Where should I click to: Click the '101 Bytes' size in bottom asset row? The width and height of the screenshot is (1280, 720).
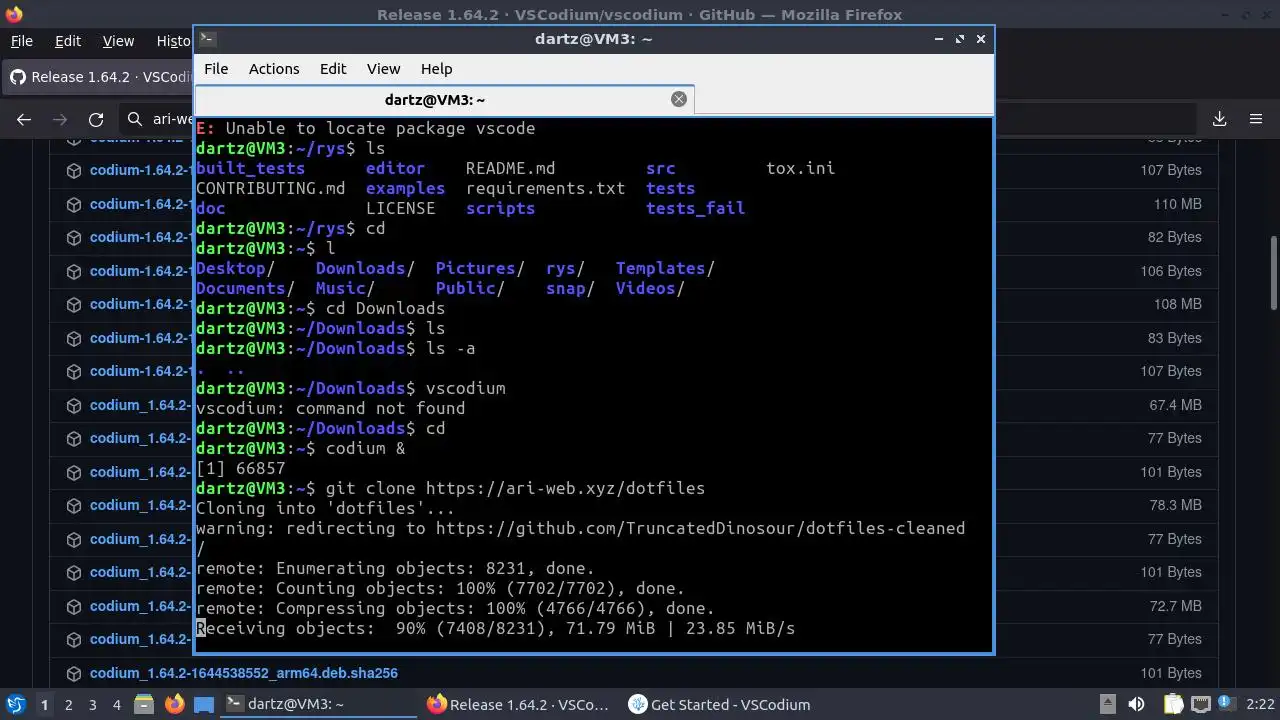click(1171, 673)
